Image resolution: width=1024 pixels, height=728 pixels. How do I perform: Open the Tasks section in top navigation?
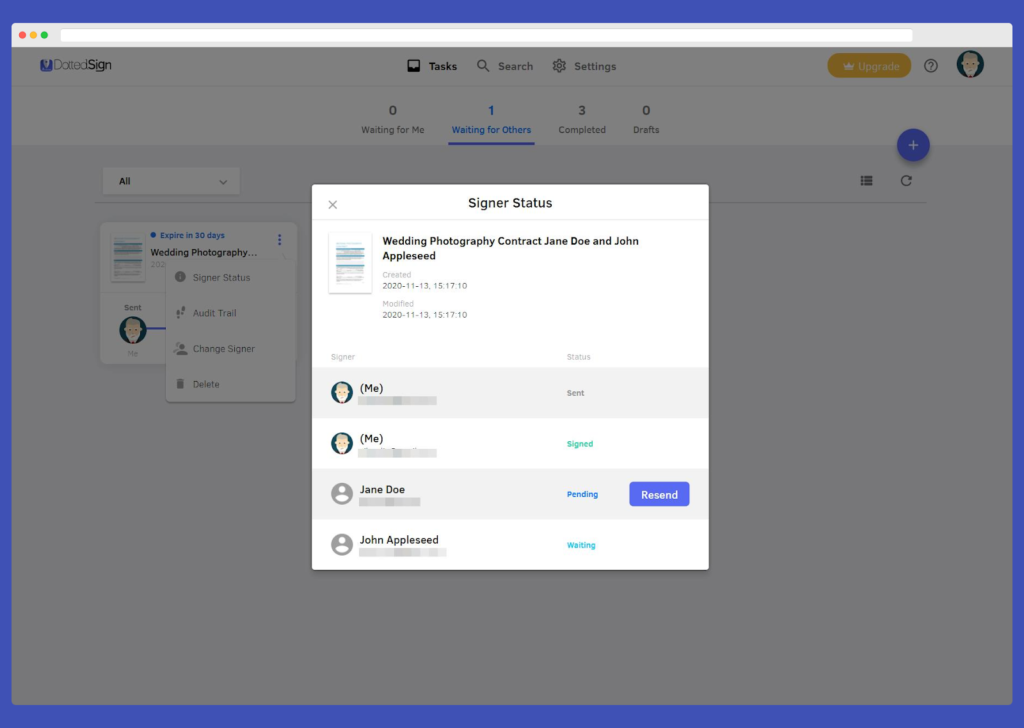[431, 66]
